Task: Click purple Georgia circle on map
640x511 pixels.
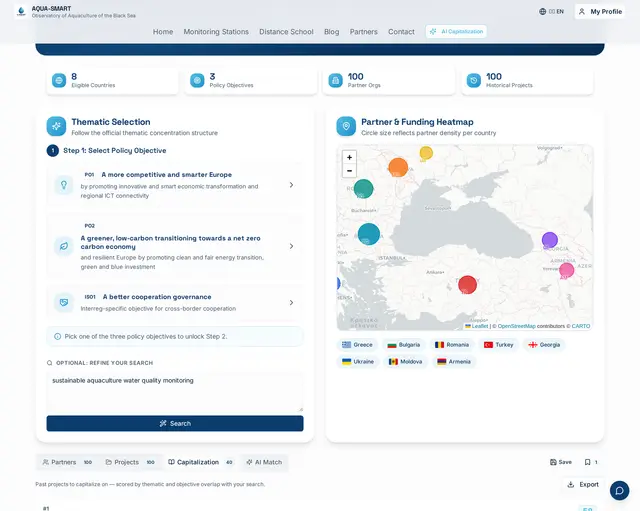Action: (x=550, y=240)
